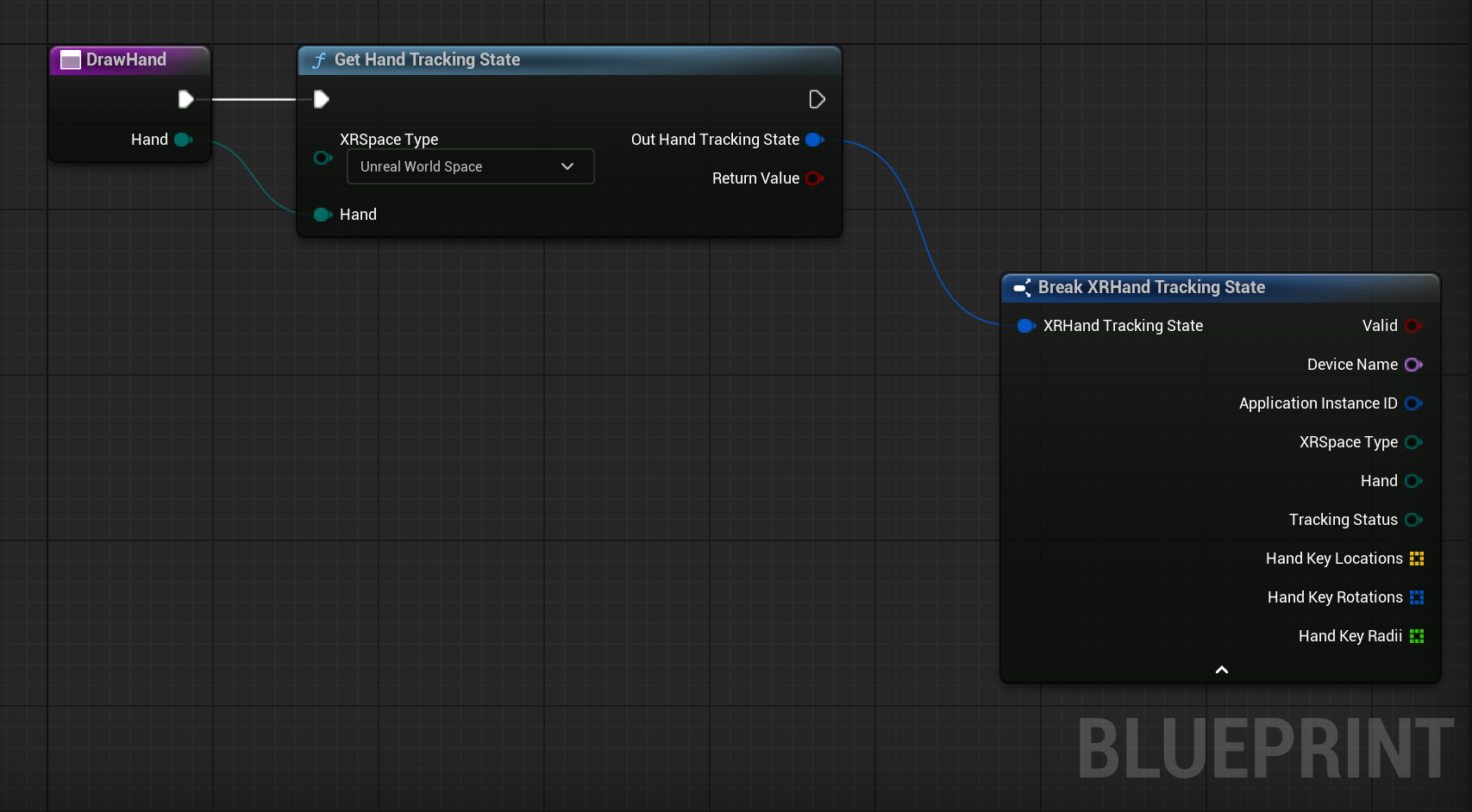Click the execution input pin on Get Hand Tracking State
The height and width of the screenshot is (812, 1472).
click(x=320, y=99)
